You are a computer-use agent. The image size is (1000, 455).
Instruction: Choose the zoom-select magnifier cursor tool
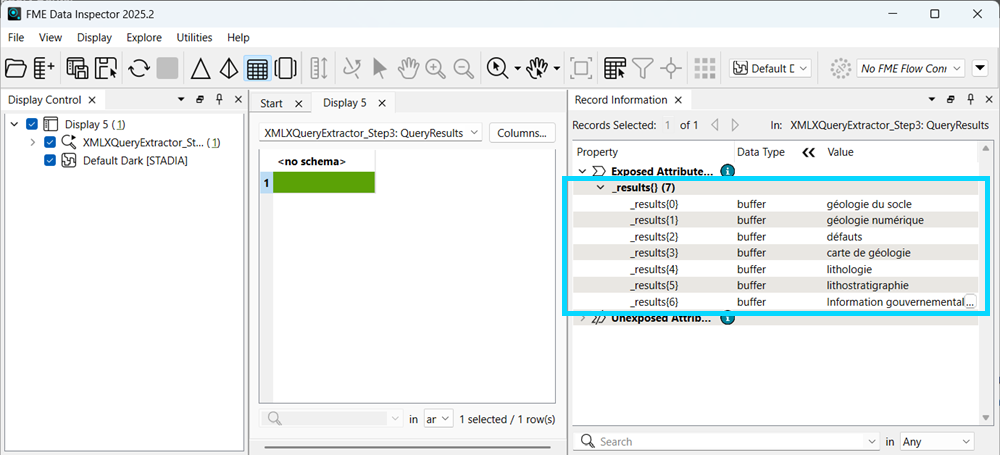click(497, 68)
